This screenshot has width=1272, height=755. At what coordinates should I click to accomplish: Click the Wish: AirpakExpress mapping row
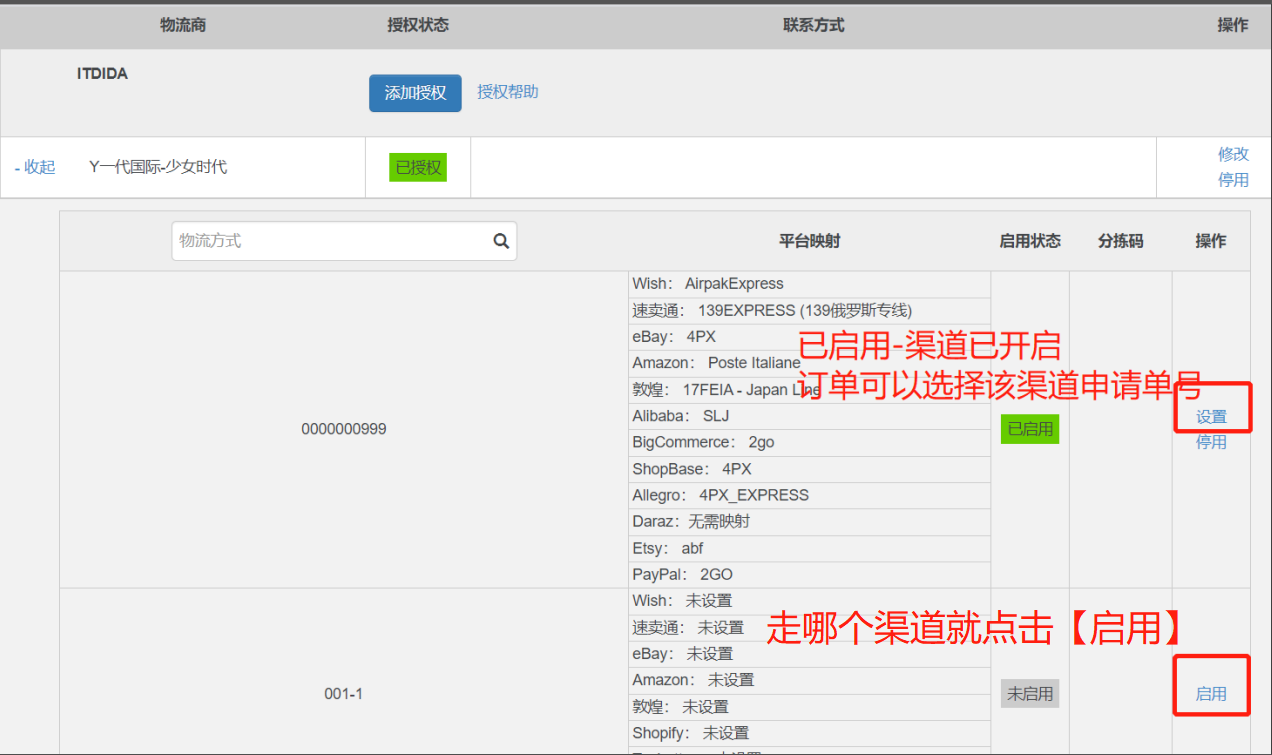click(809, 284)
